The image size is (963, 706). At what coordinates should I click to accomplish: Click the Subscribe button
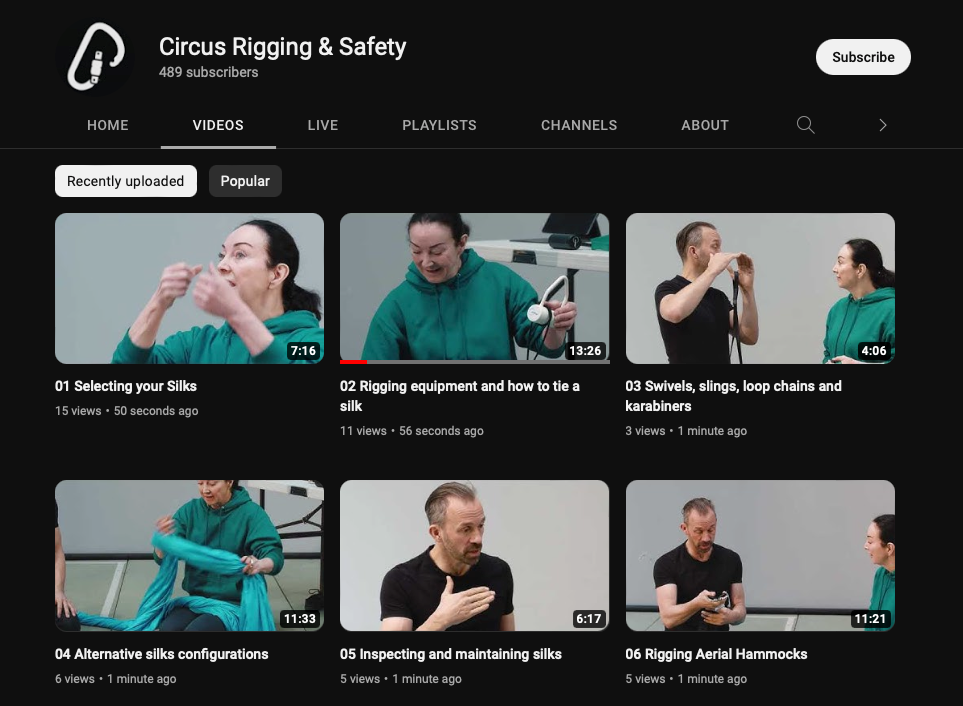tap(863, 57)
